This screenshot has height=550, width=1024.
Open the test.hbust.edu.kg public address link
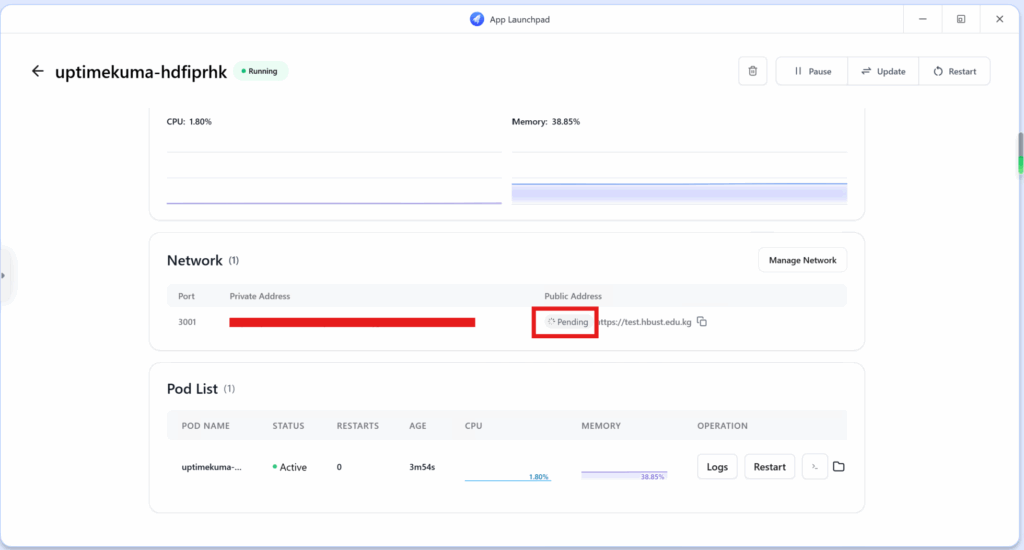tap(645, 322)
